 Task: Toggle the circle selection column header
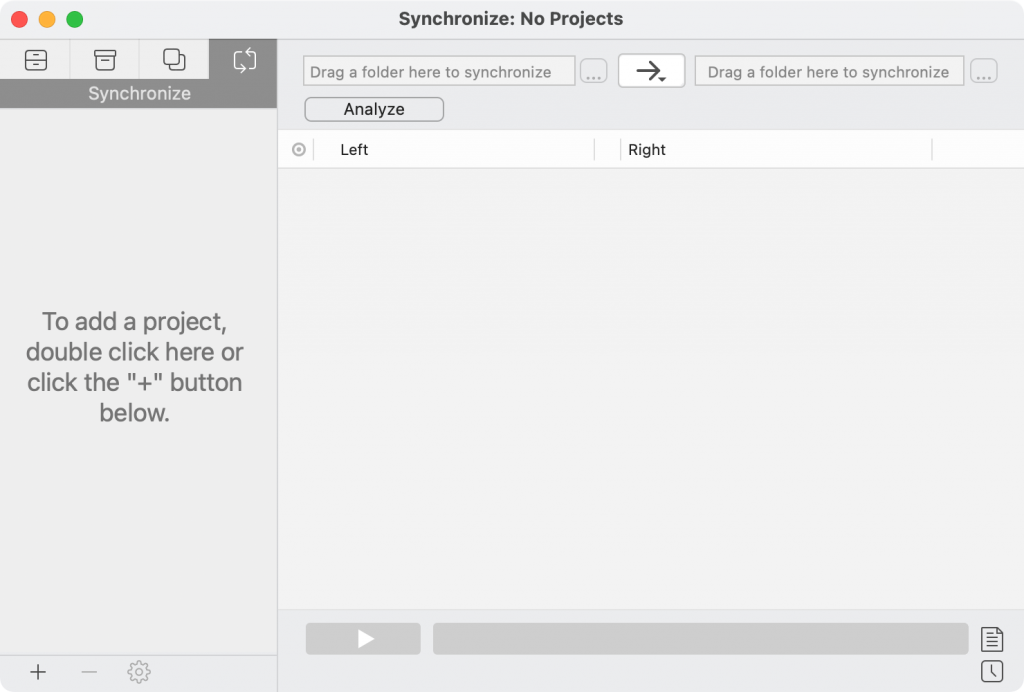tap(298, 150)
